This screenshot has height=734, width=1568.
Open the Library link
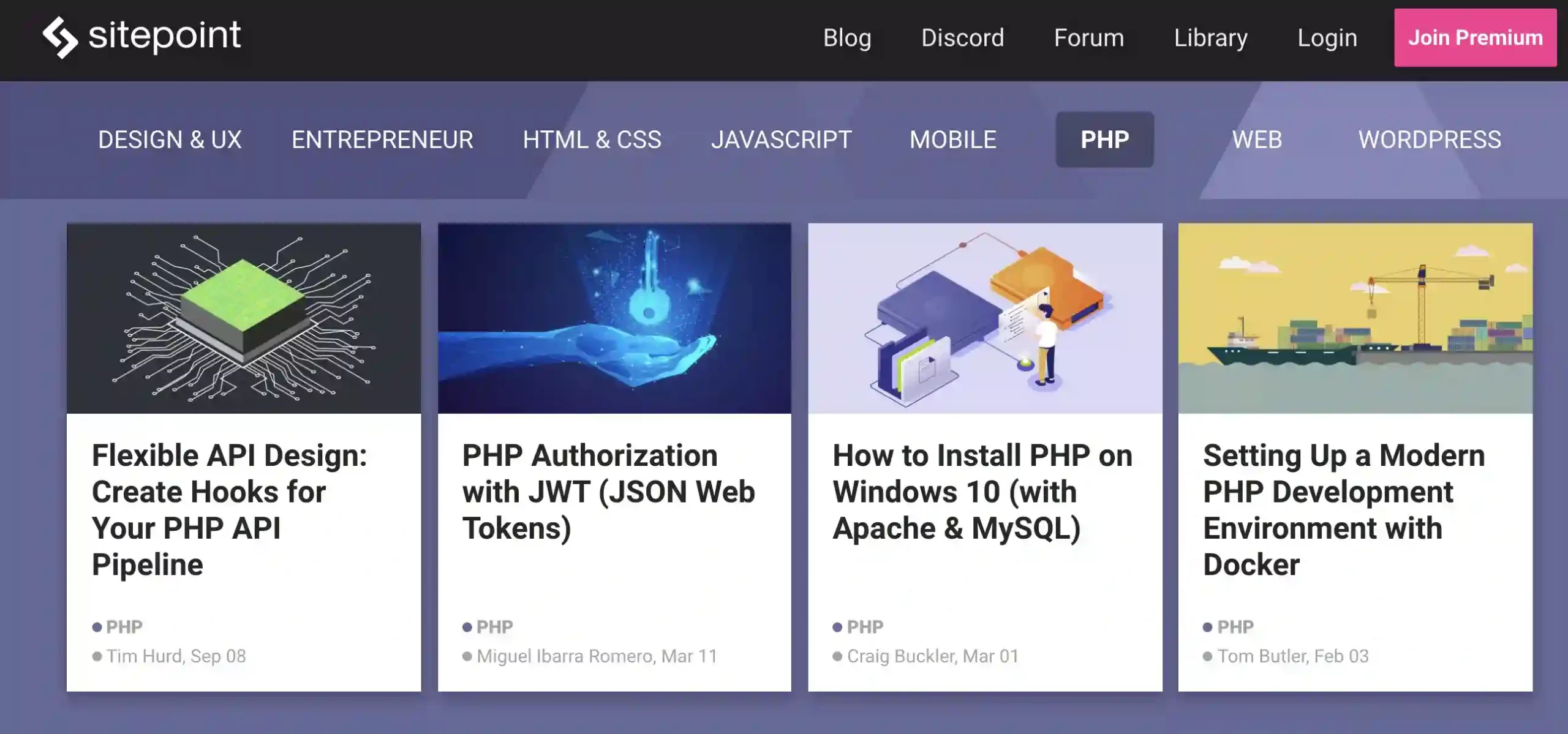1211,38
